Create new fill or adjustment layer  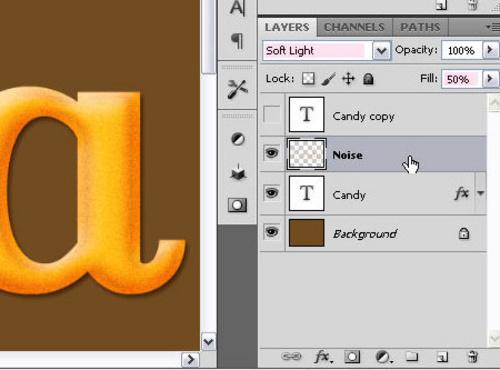coord(383,357)
